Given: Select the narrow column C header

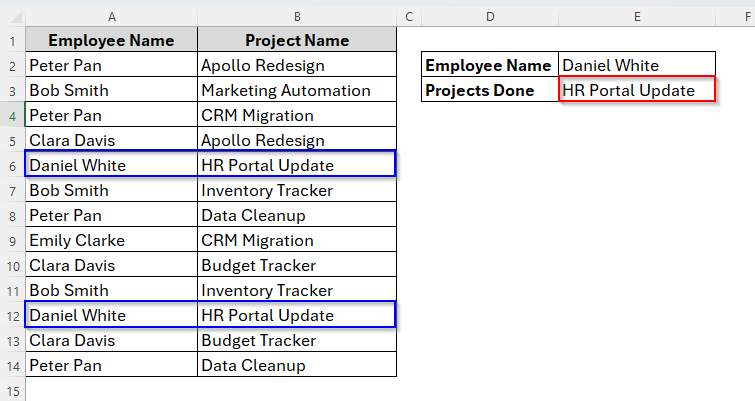Looking at the screenshot, I should [x=409, y=17].
